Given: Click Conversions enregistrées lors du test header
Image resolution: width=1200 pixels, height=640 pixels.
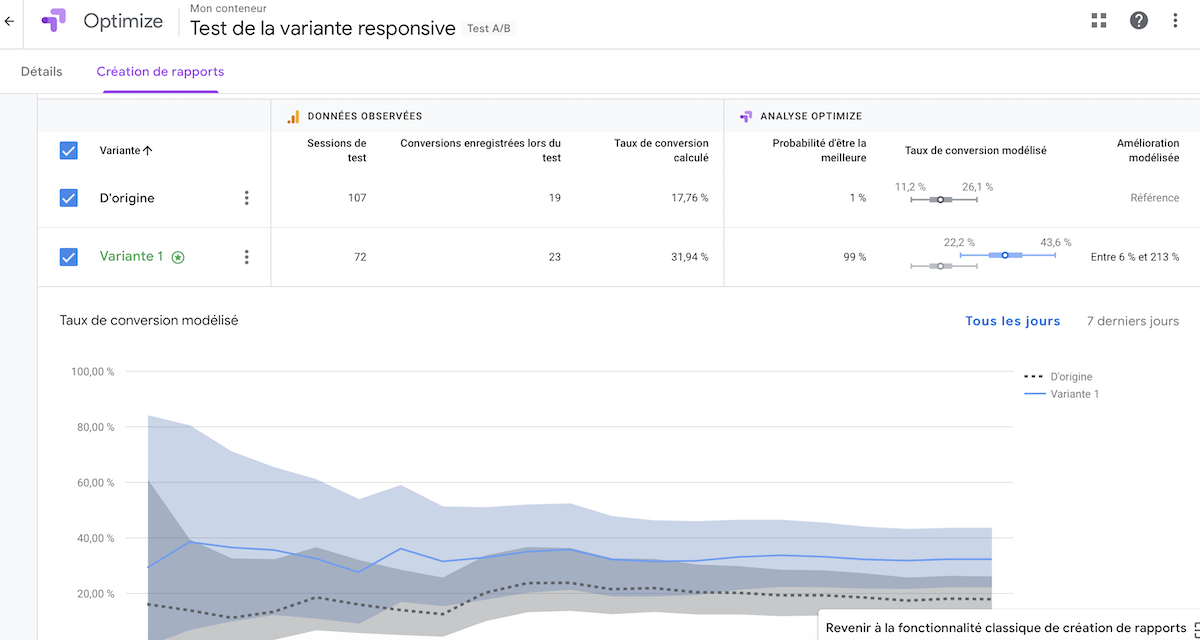Looking at the screenshot, I should click(481, 150).
